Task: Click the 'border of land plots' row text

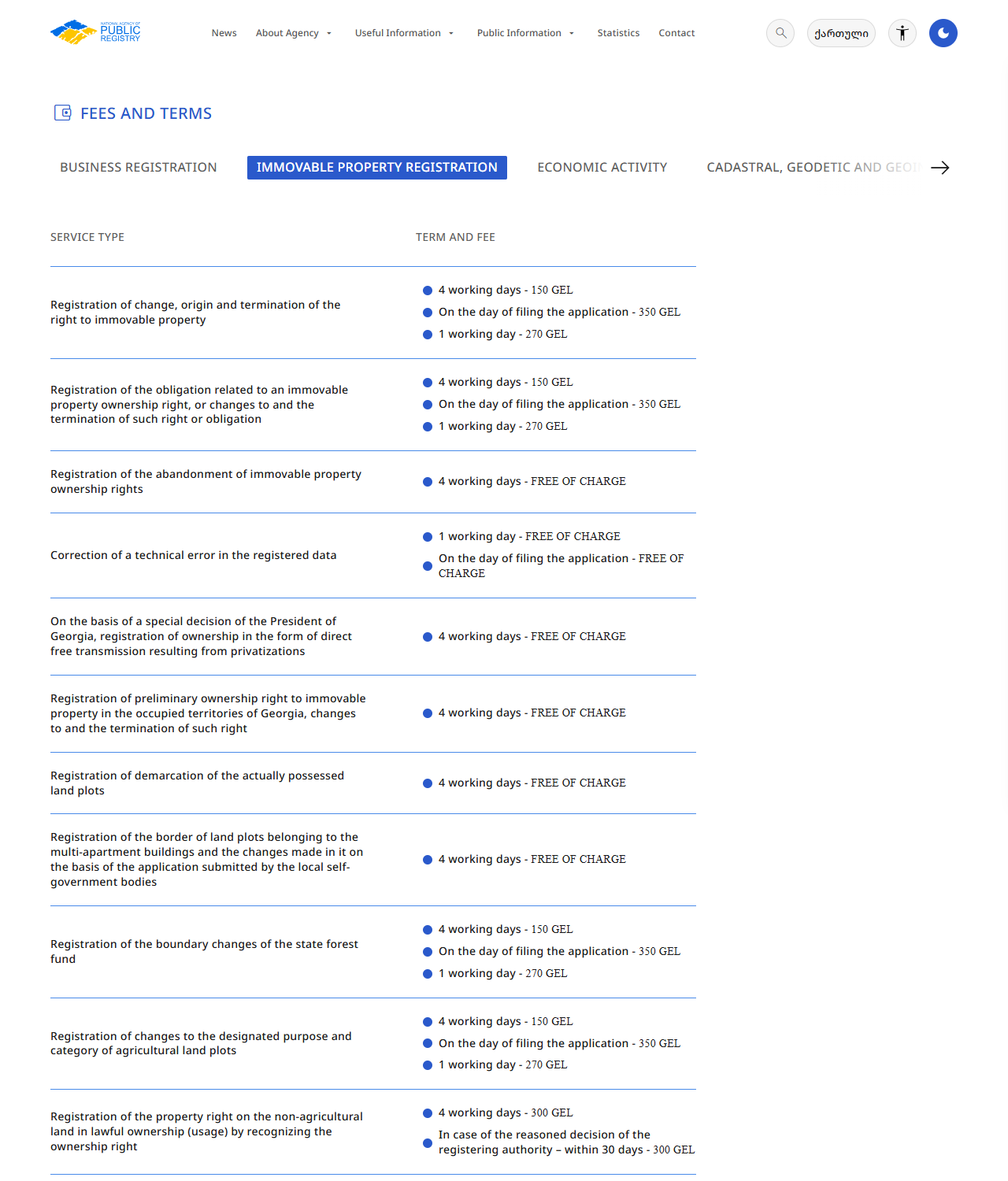Action: [x=206, y=860]
